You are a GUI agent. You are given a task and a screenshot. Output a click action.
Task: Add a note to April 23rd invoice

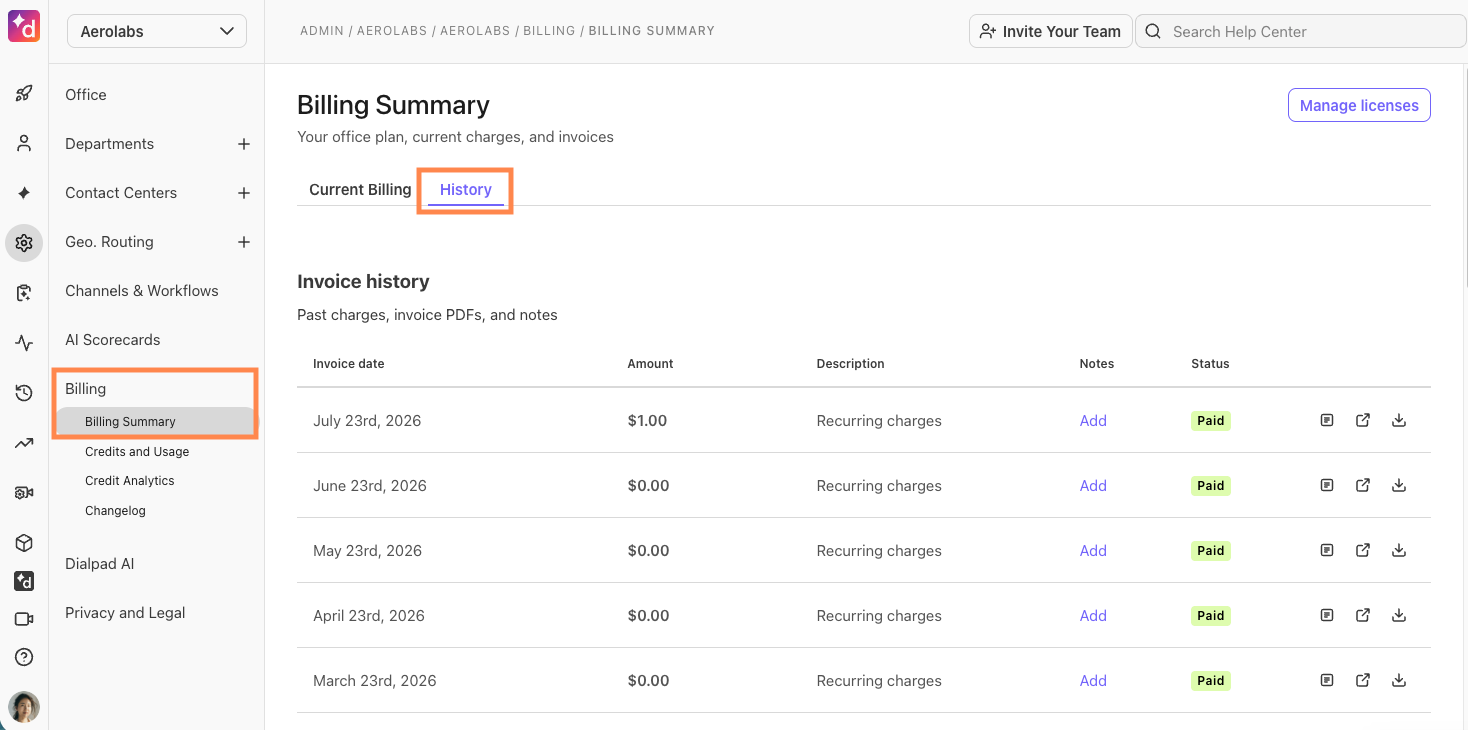(1093, 615)
